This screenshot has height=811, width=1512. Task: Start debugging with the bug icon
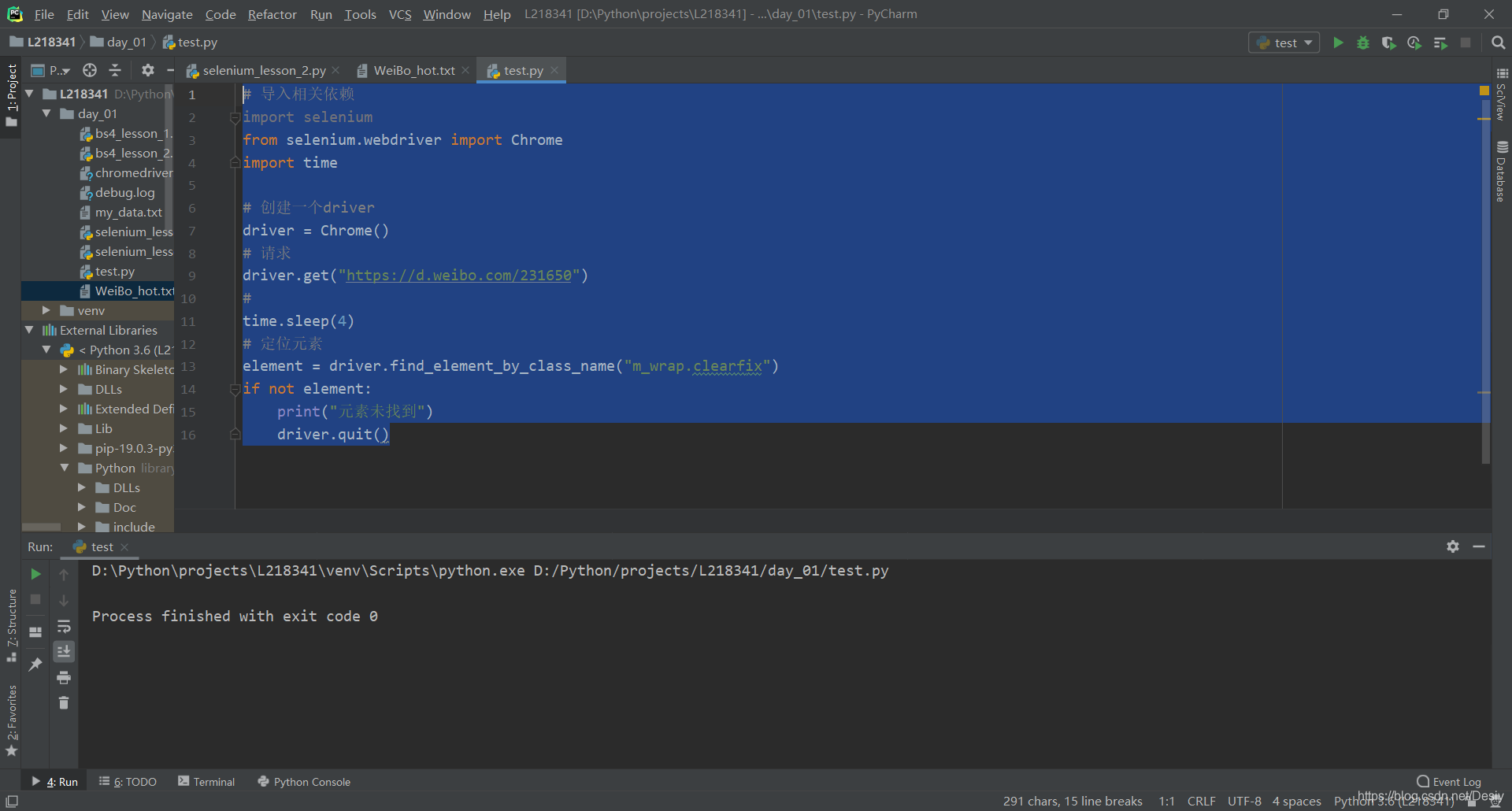1363,43
